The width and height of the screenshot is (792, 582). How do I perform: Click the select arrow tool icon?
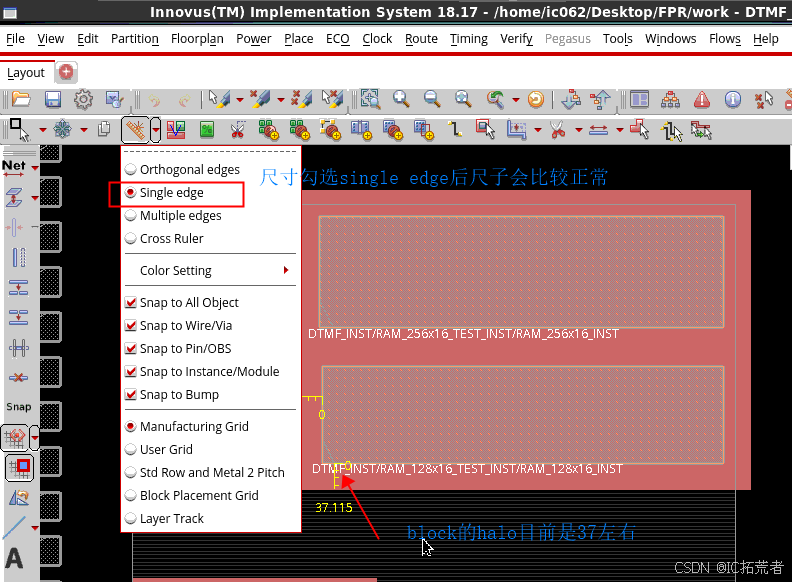20,130
